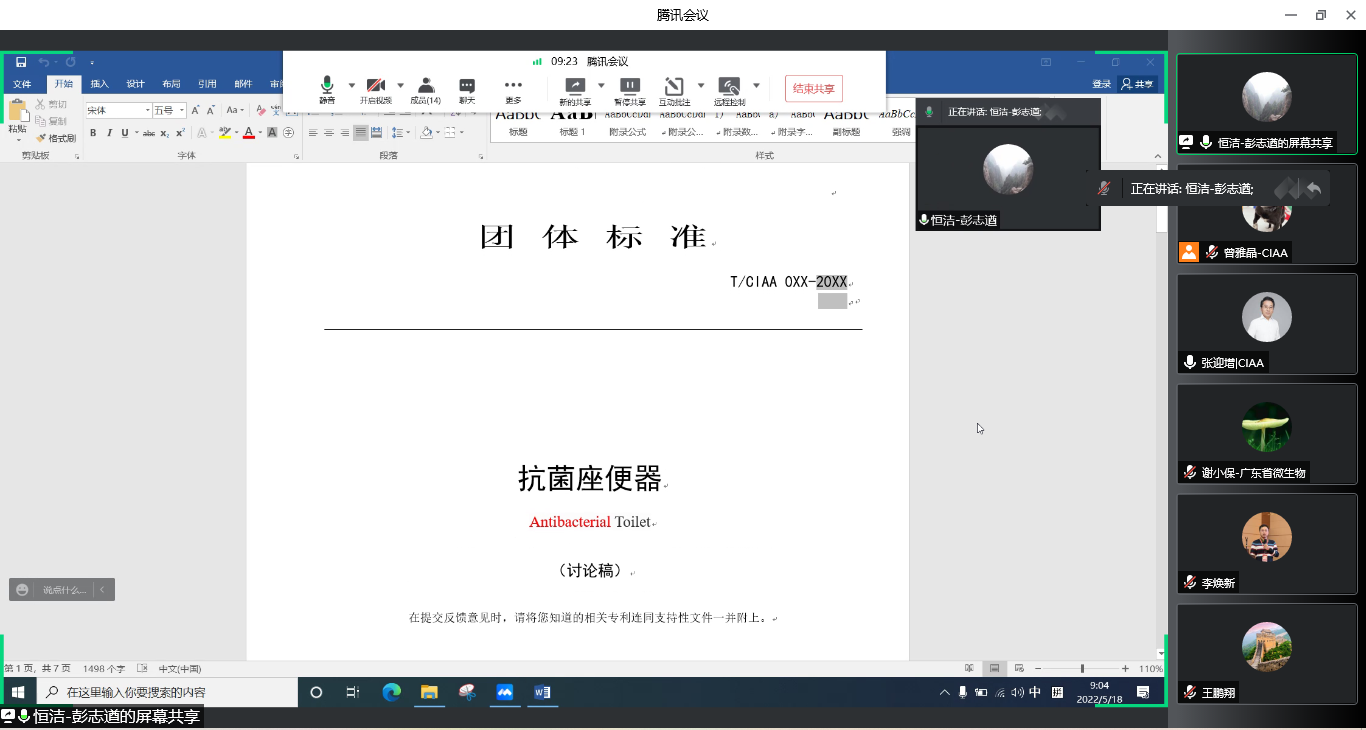Click Windows Start button
Viewport: 1366px width, 730px height.
coord(18,692)
